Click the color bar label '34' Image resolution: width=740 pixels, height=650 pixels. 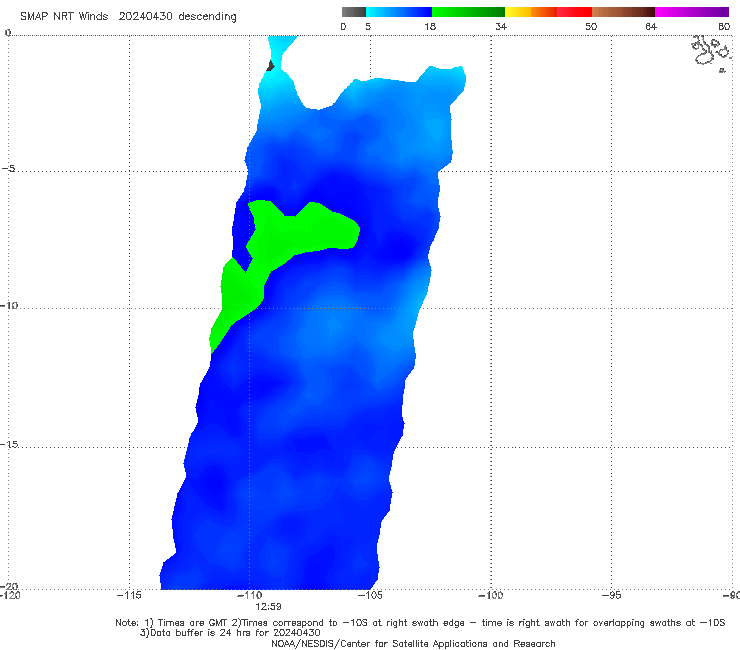tap(501, 26)
